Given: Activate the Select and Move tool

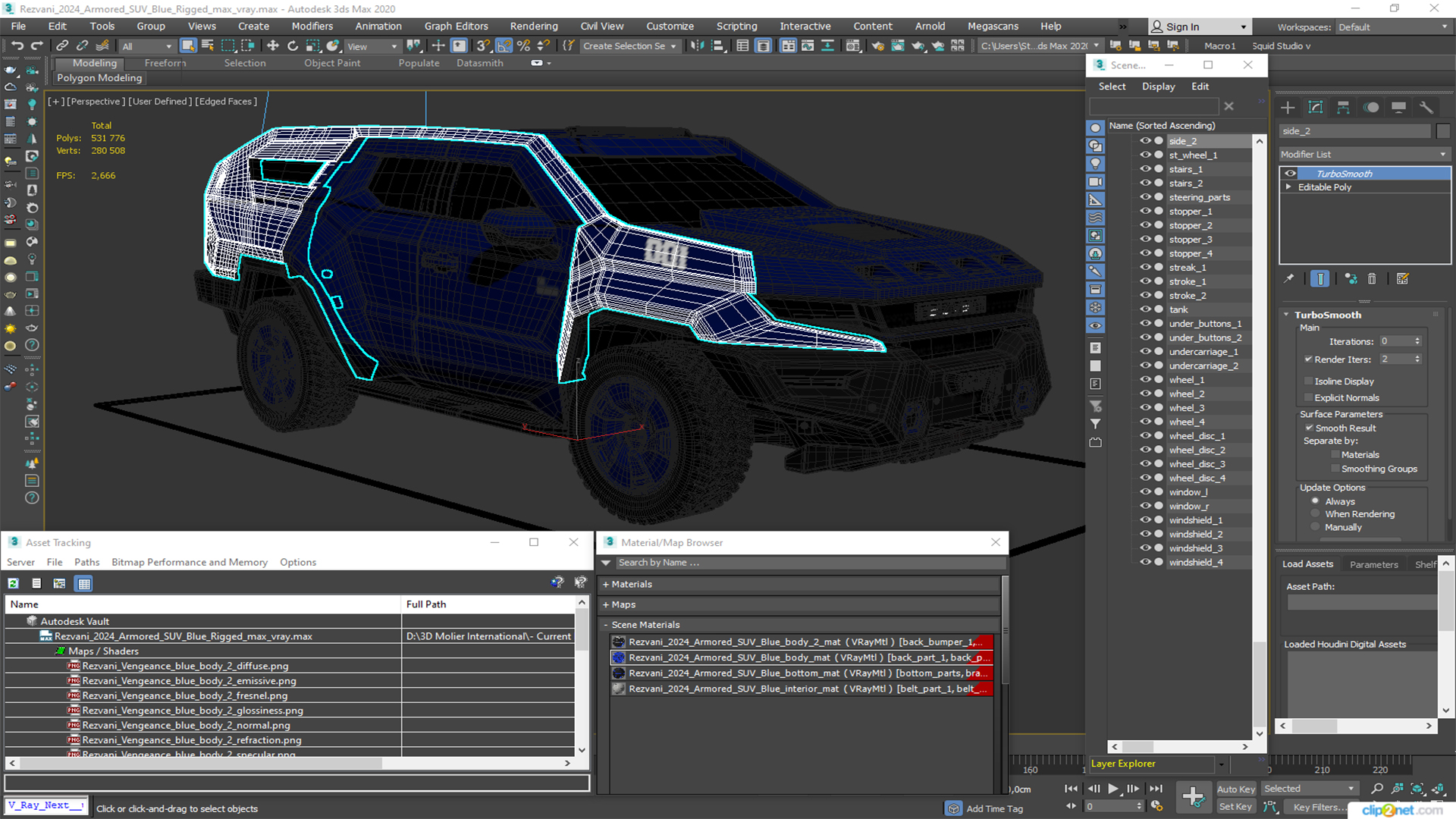Looking at the screenshot, I should (x=273, y=45).
